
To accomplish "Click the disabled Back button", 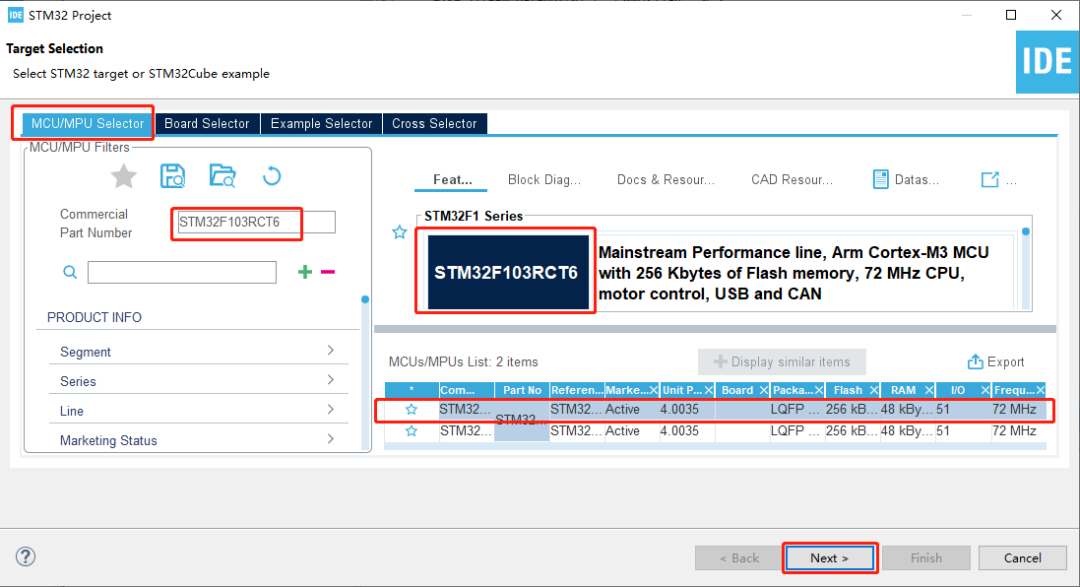I will (739, 558).
